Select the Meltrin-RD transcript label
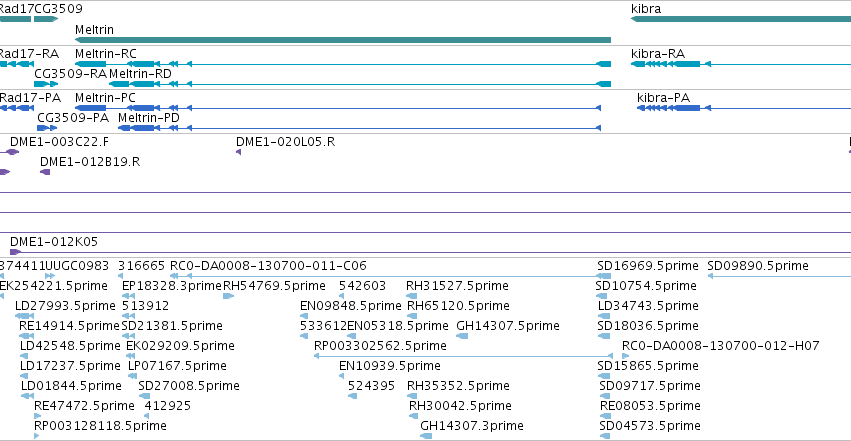 pyautogui.click(x=141, y=74)
